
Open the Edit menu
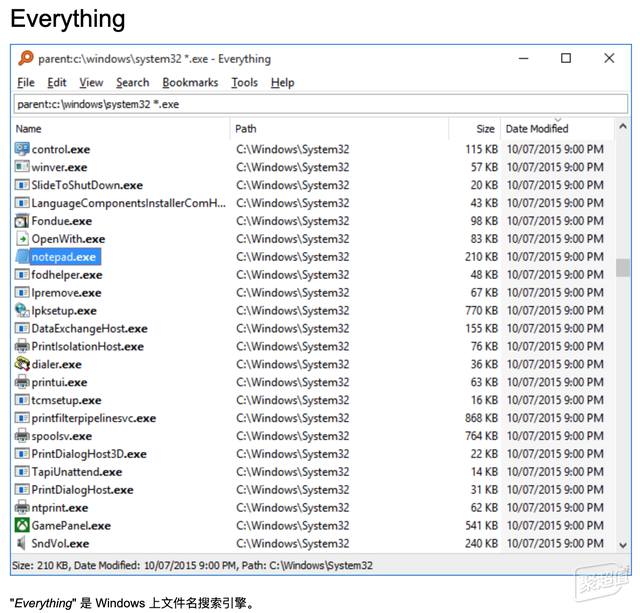pyautogui.click(x=57, y=82)
